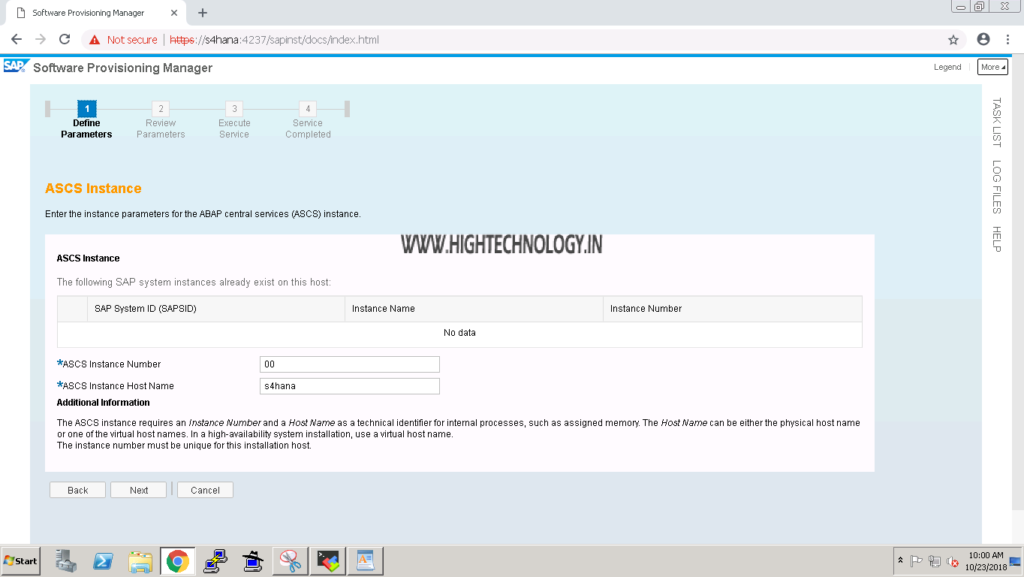Select step 4 Service Completed
Screen dimensions: 1024x577
[x=308, y=120]
